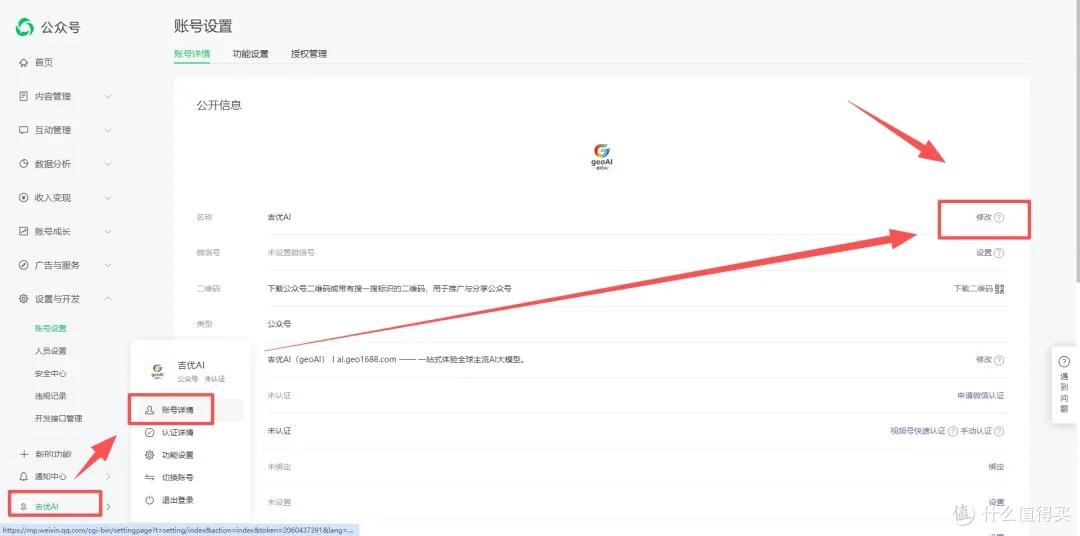Image resolution: width=1080 pixels, height=536 pixels.
Task: Click the 互动管理 chat icon
Action: 23,130
